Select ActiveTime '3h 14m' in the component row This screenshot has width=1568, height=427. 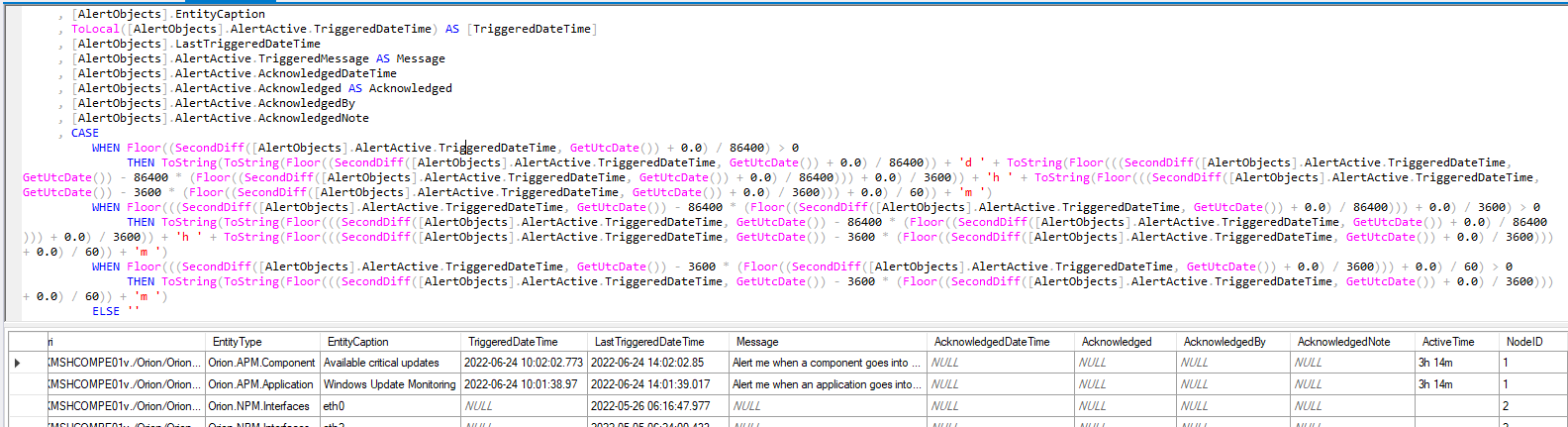(1456, 363)
